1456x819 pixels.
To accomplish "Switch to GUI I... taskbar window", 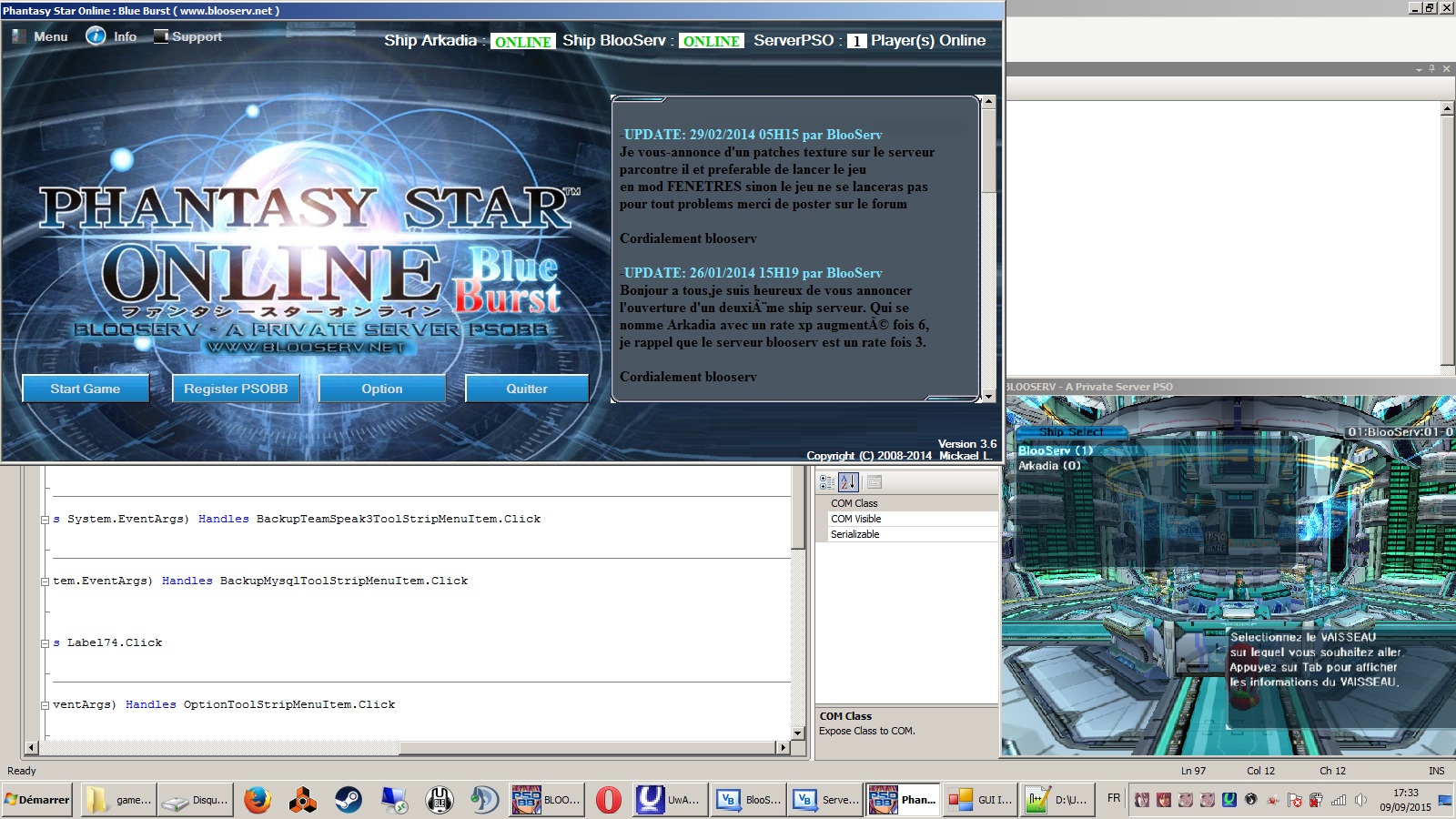I will pyautogui.click(x=980, y=800).
